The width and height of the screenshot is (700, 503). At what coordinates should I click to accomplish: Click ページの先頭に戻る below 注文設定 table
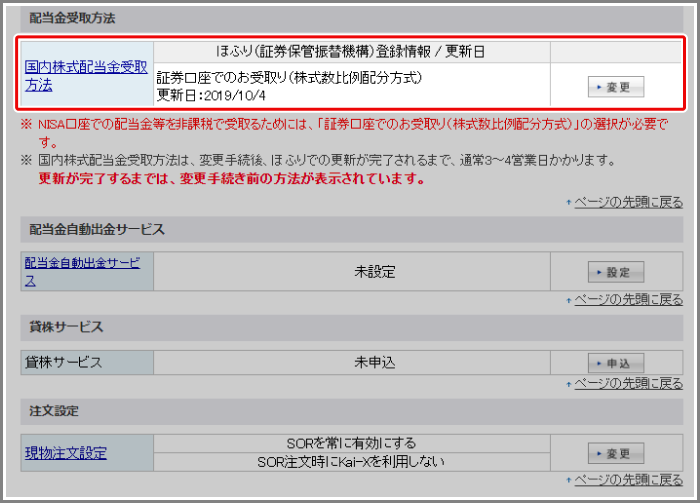point(628,480)
